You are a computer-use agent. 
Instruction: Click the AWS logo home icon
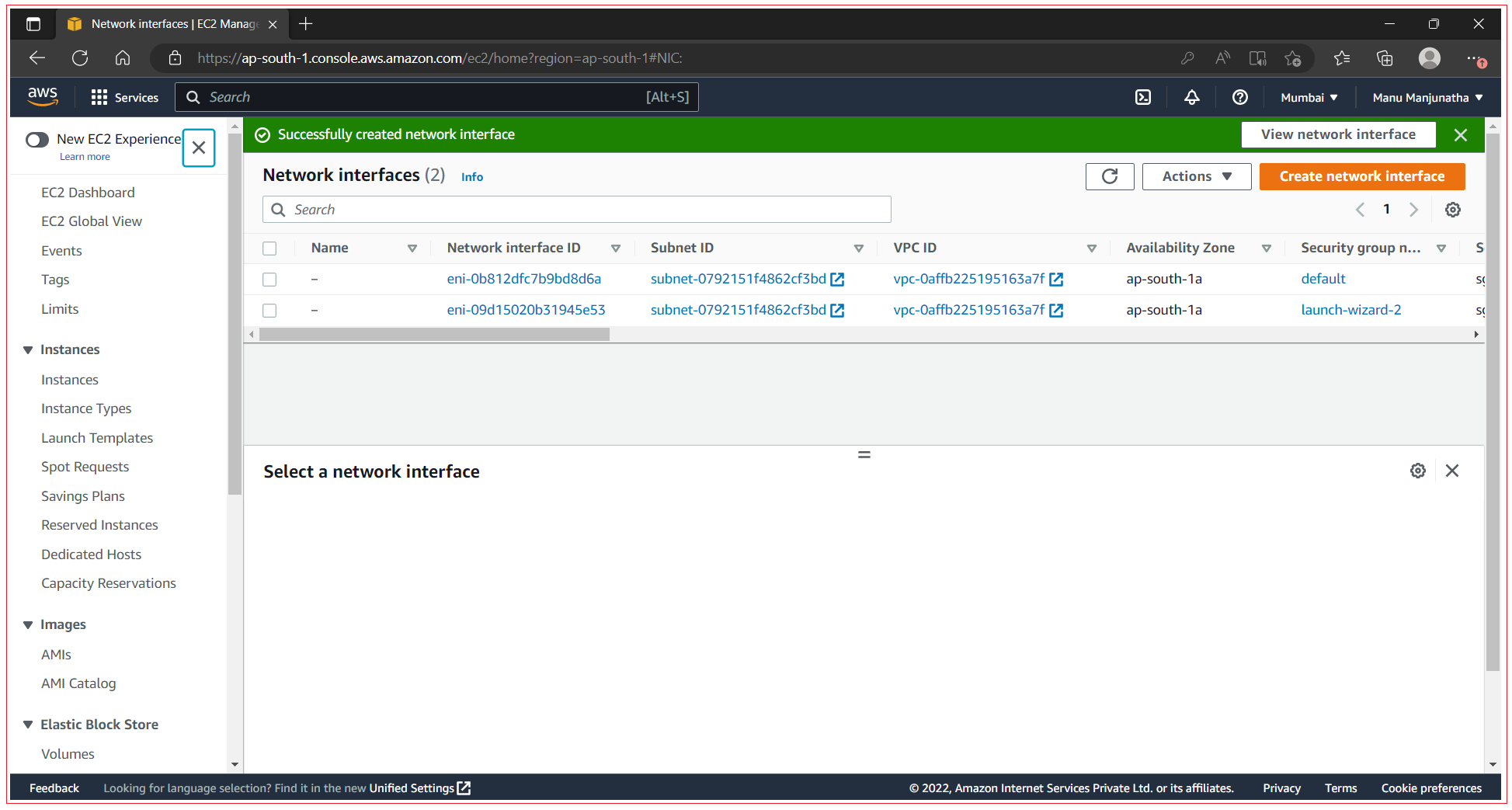pyautogui.click(x=43, y=97)
